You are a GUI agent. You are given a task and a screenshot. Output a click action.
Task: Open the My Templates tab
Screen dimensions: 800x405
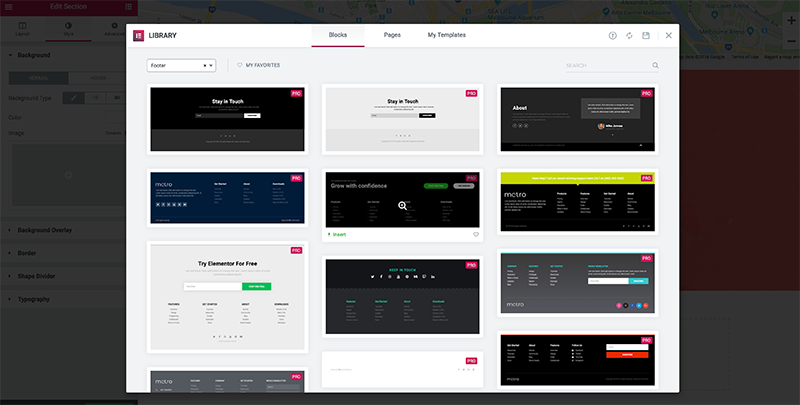[446, 35]
